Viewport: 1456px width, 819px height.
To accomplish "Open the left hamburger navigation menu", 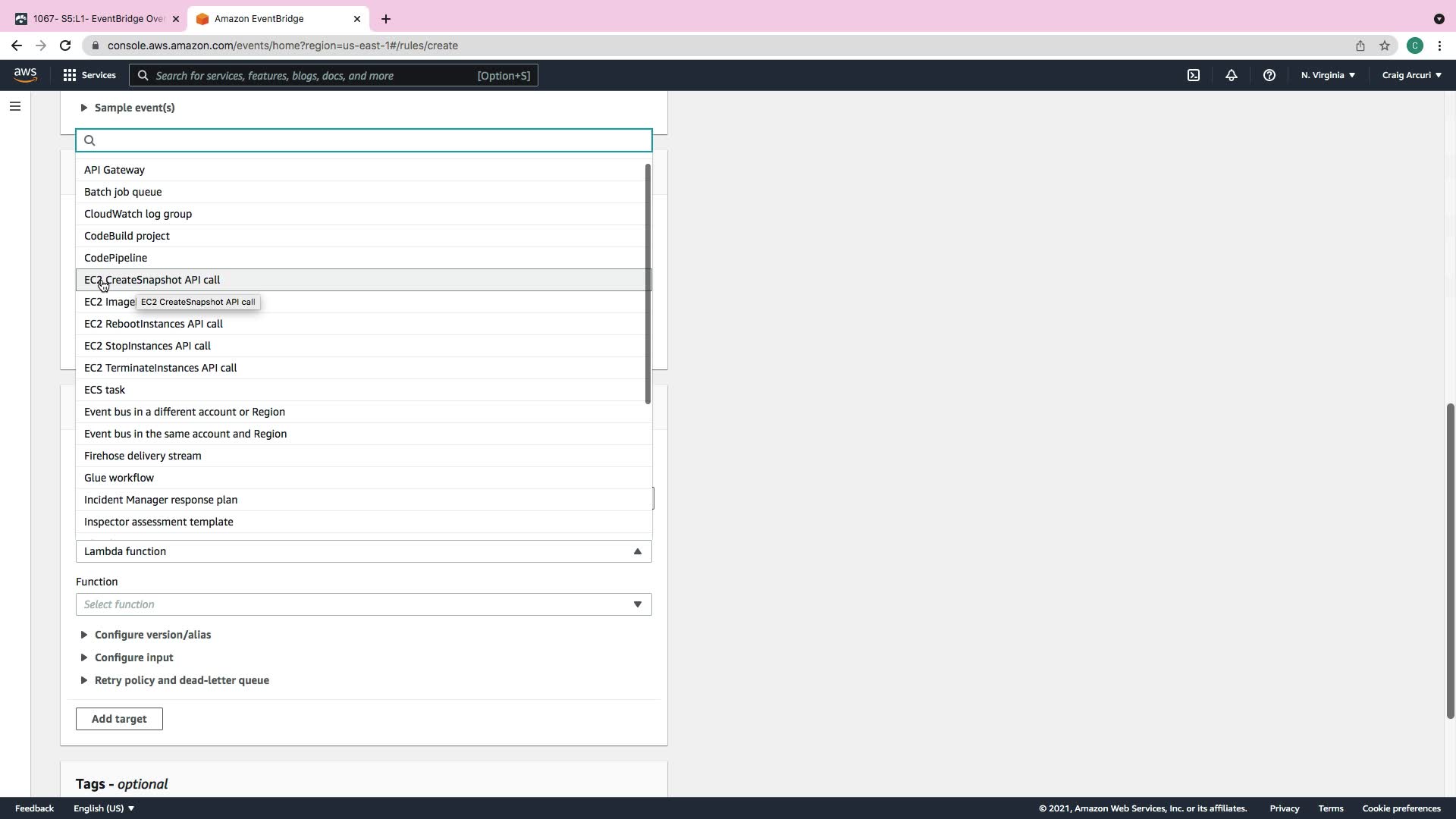I will (15, 106).
